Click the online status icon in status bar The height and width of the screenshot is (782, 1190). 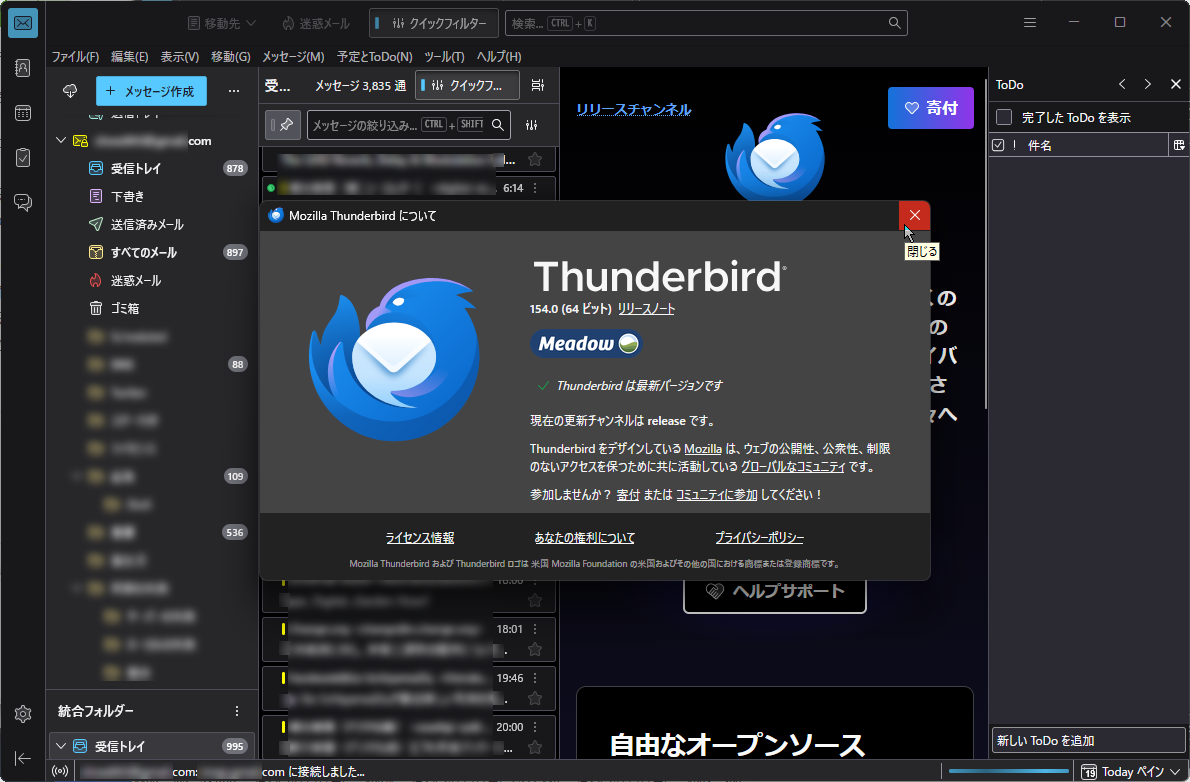pos(60,771)
